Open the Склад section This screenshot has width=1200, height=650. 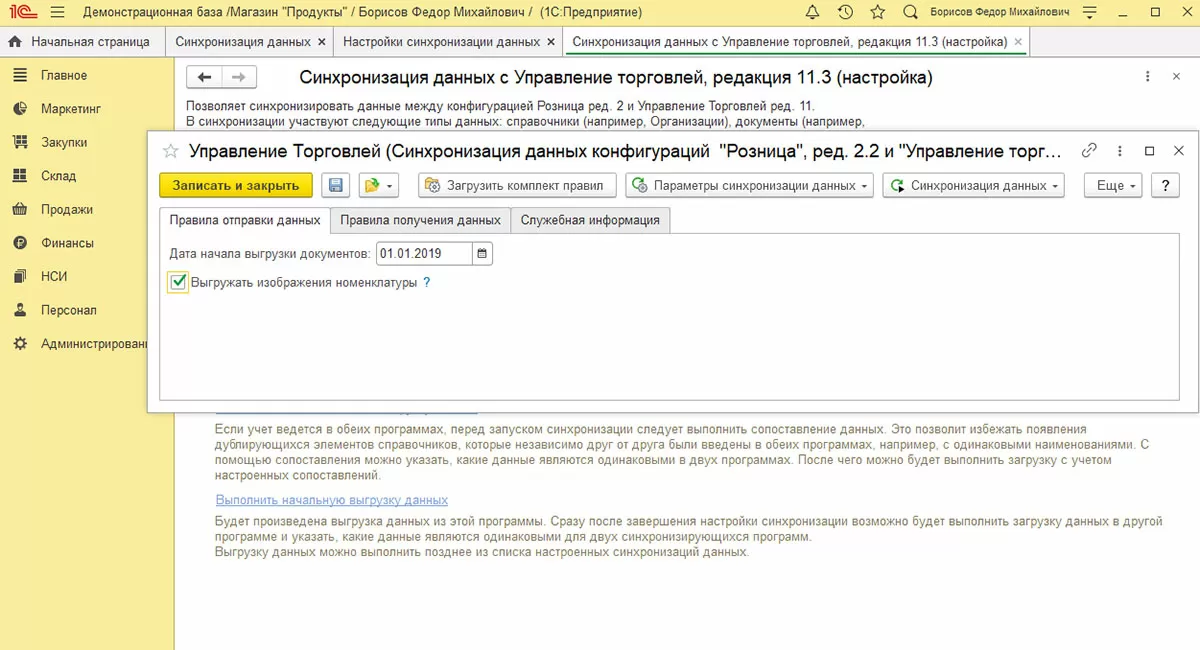[x=58, y=176]
